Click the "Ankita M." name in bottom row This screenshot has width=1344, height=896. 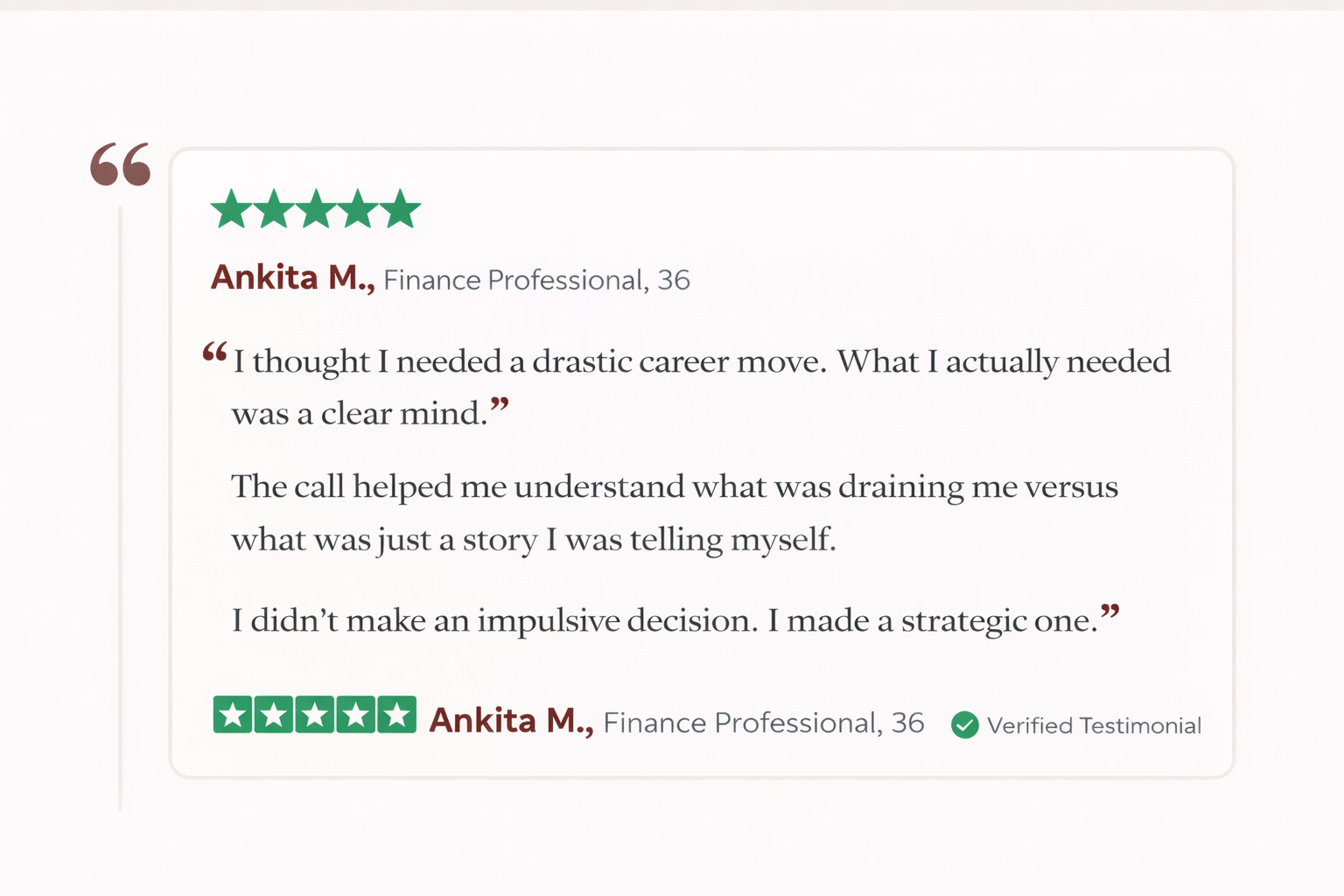(511, 721)
